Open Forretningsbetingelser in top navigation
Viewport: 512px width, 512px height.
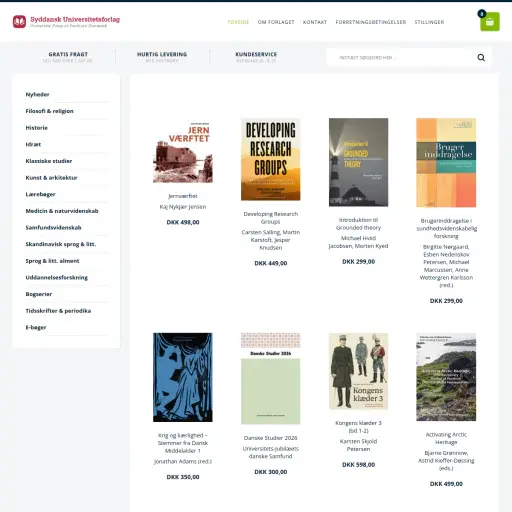pos(371,22)
